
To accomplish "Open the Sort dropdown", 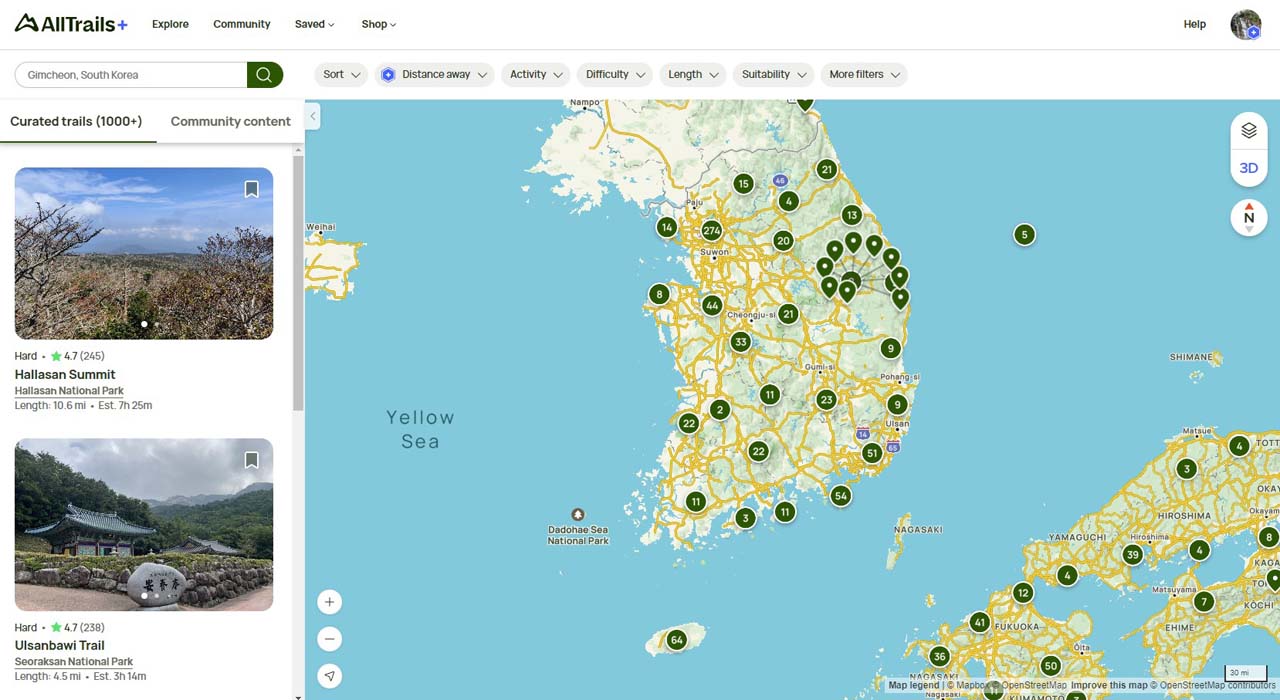I will (x=341, y=75).
